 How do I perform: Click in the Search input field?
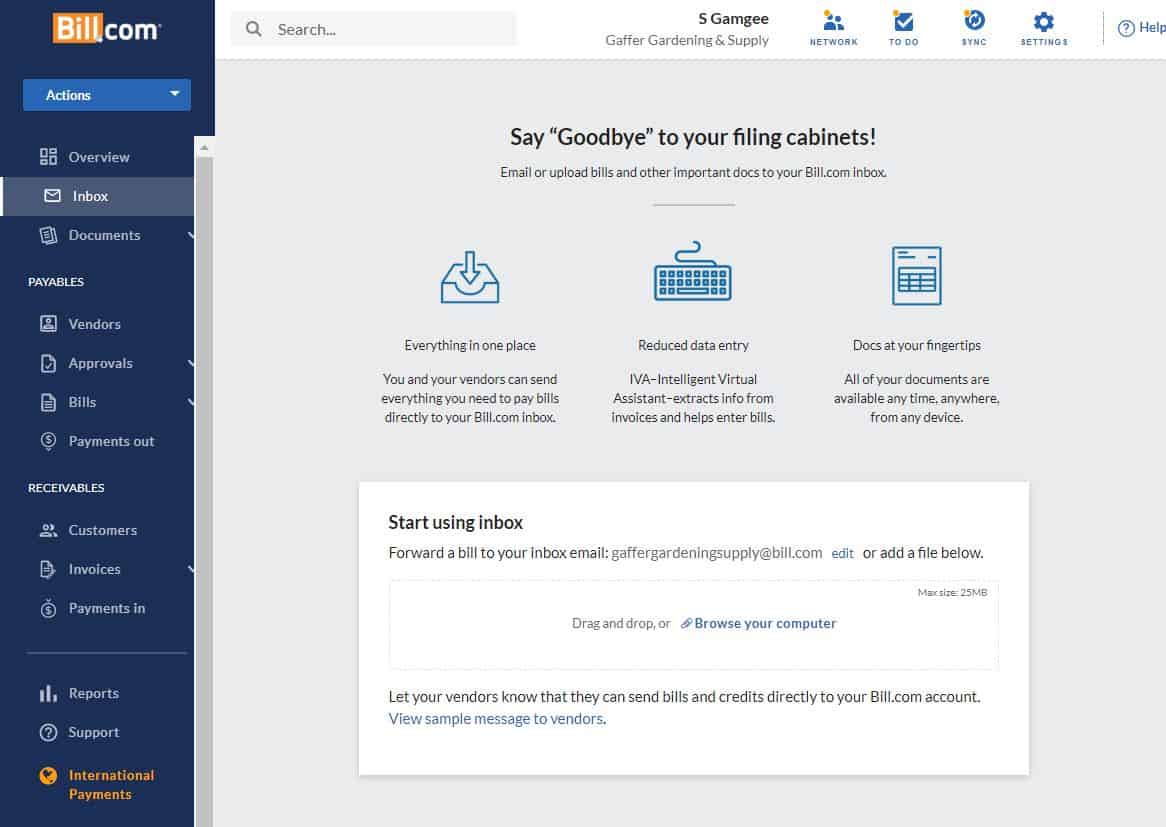pos(373,29)
